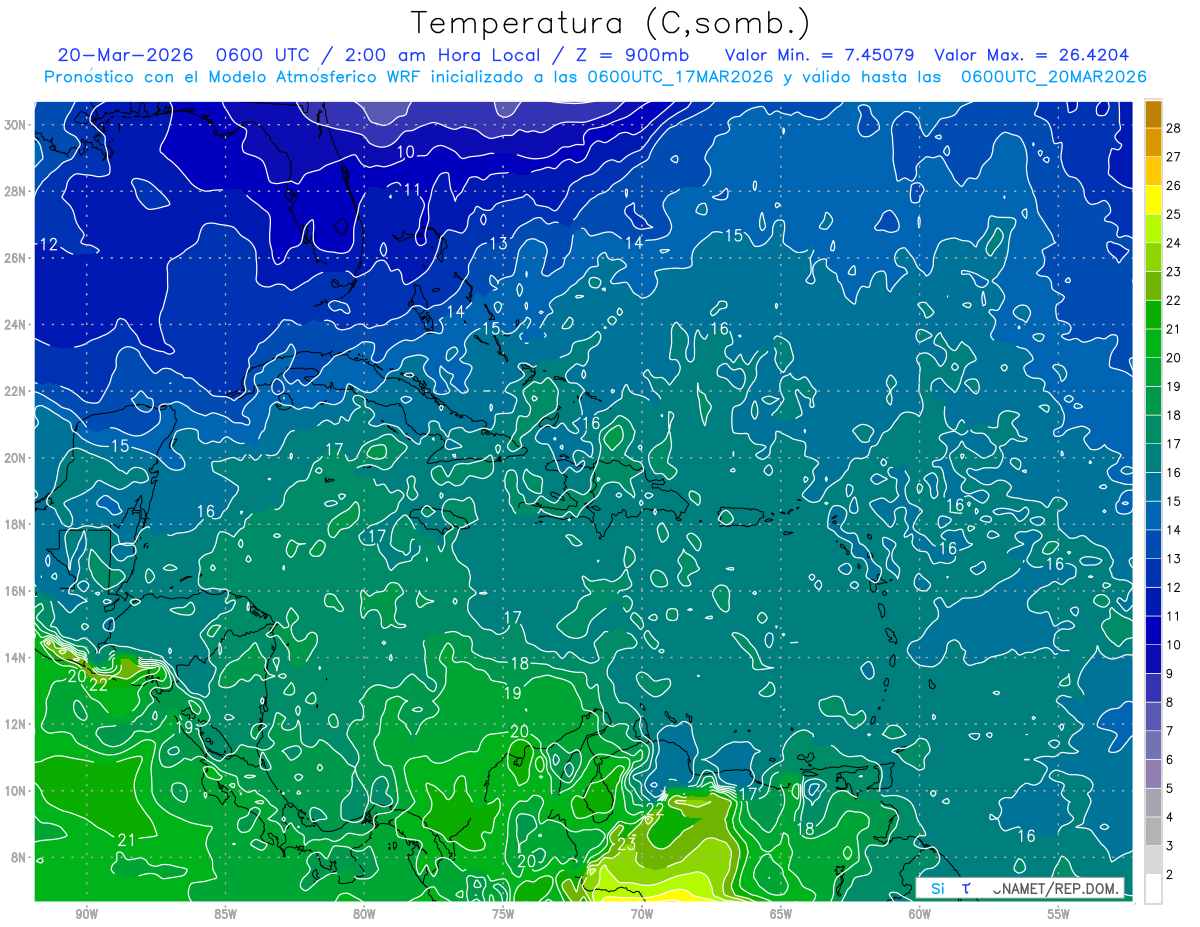Pick the olive green swatch between 22 and 23

coord(1153,286)
